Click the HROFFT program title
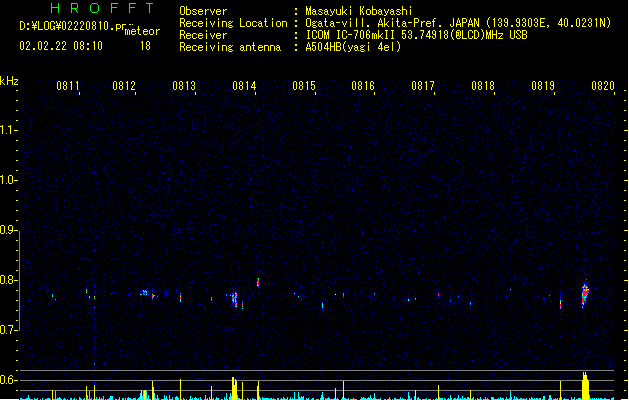The height and width of the screenshot is (400, 629). coord(102,8)
